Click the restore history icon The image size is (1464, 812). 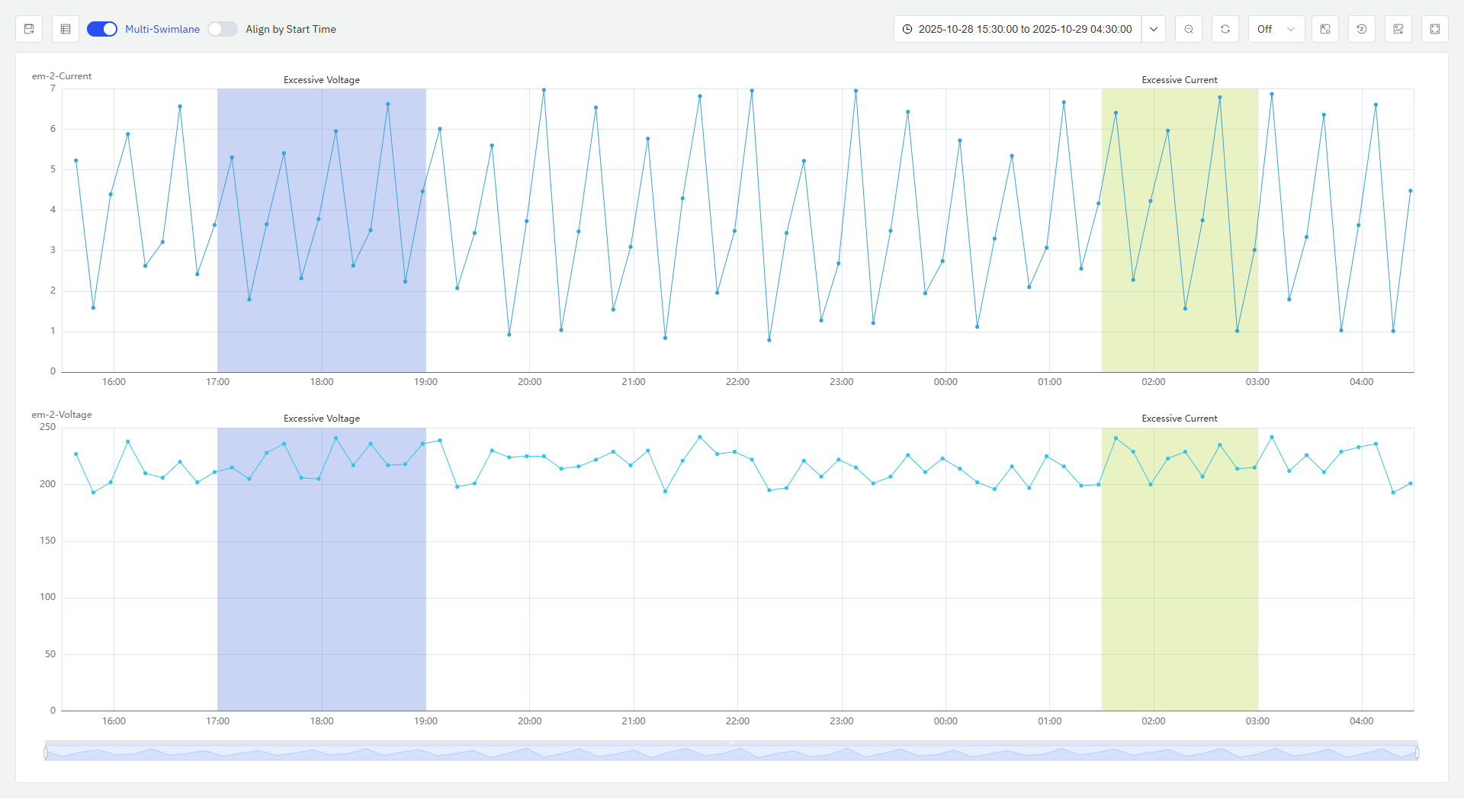coord(1362,29)
